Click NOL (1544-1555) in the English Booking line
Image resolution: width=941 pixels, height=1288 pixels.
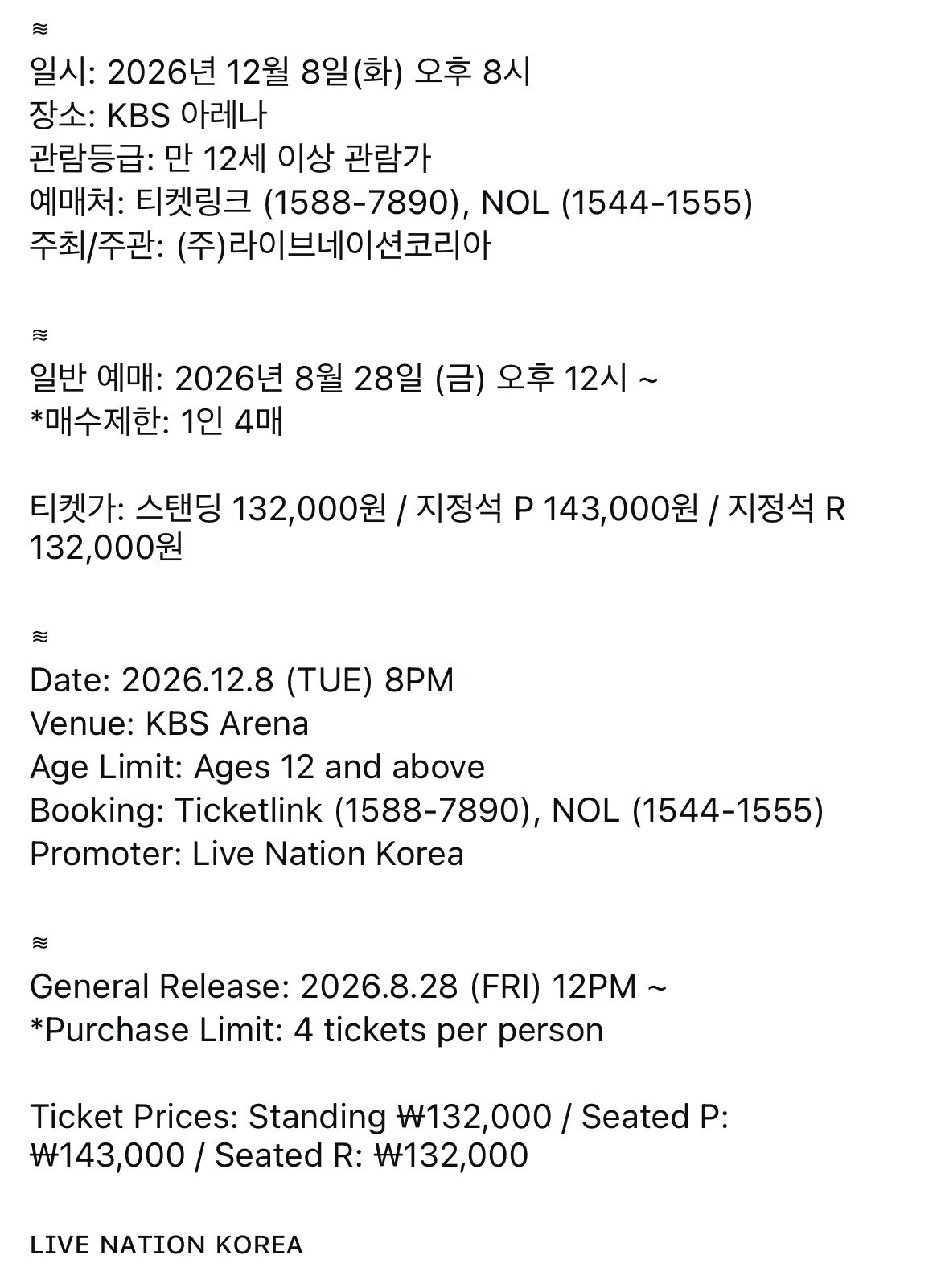click(688, 810)
